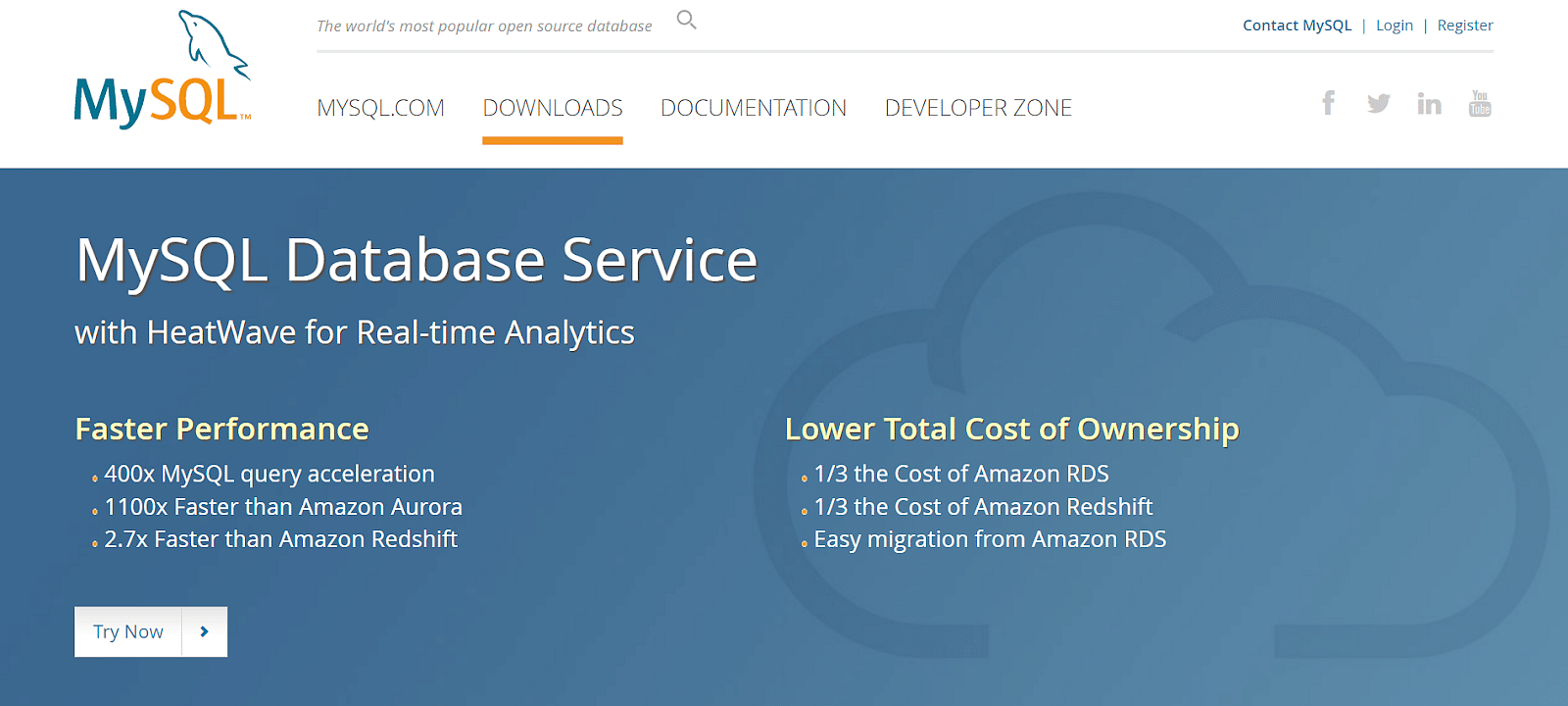Select the DOWNLOADS tab
Viewport: 1568px width, 706px height.
[553, 108]
